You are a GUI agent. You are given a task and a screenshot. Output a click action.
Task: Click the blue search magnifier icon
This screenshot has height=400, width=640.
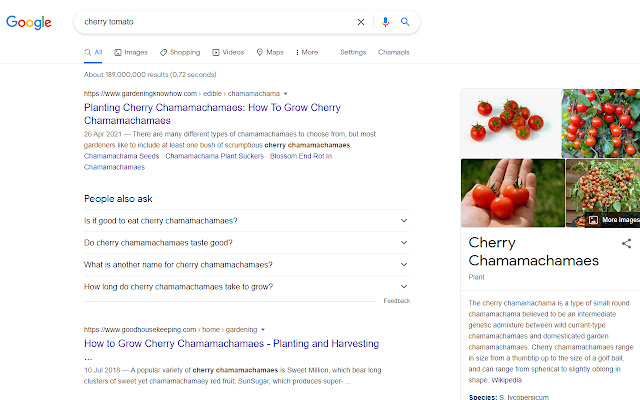(x=405, y=21)
